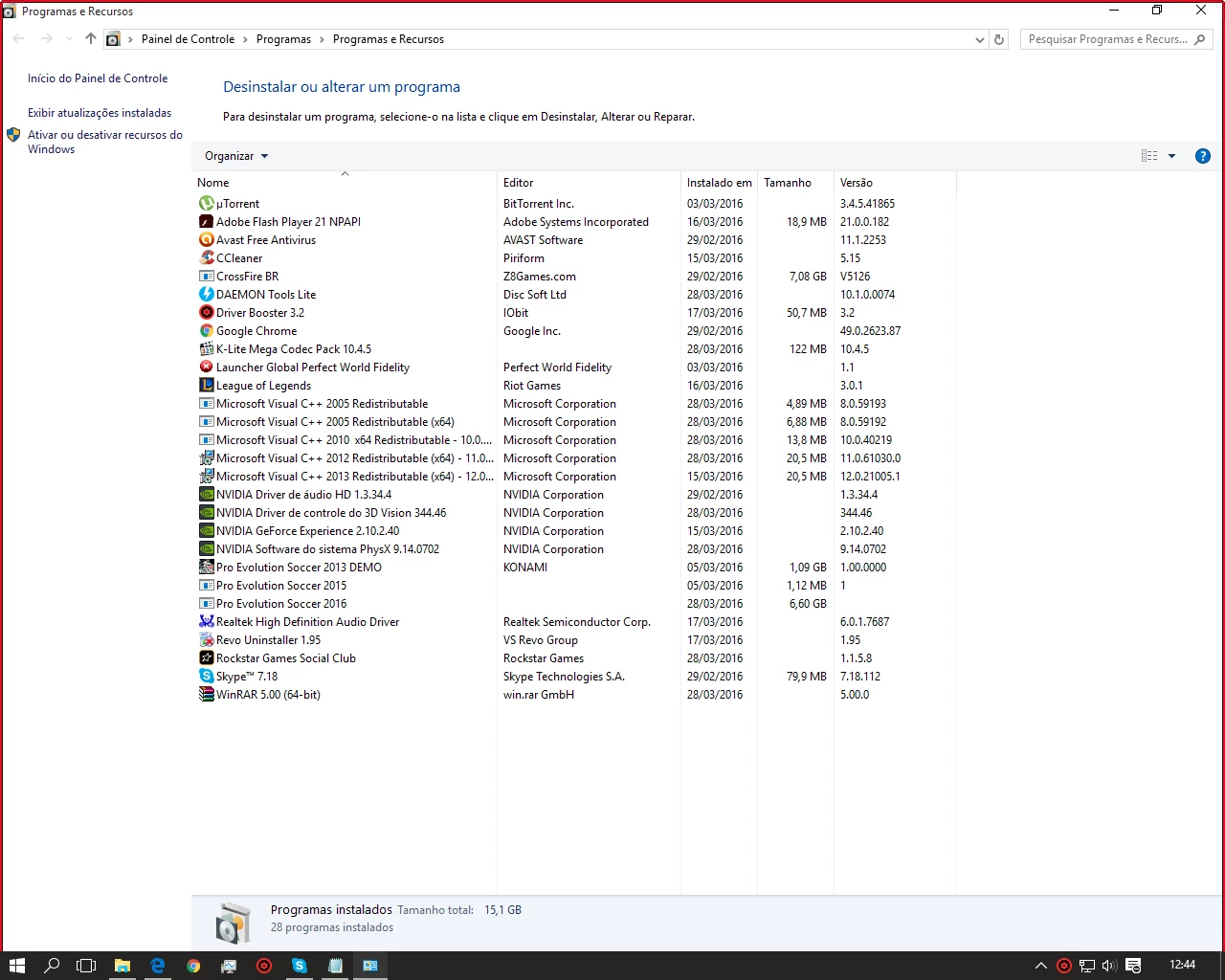Open Task View on the taskbar
Viewport: 1225px width, 980px height.
point(86,966)
